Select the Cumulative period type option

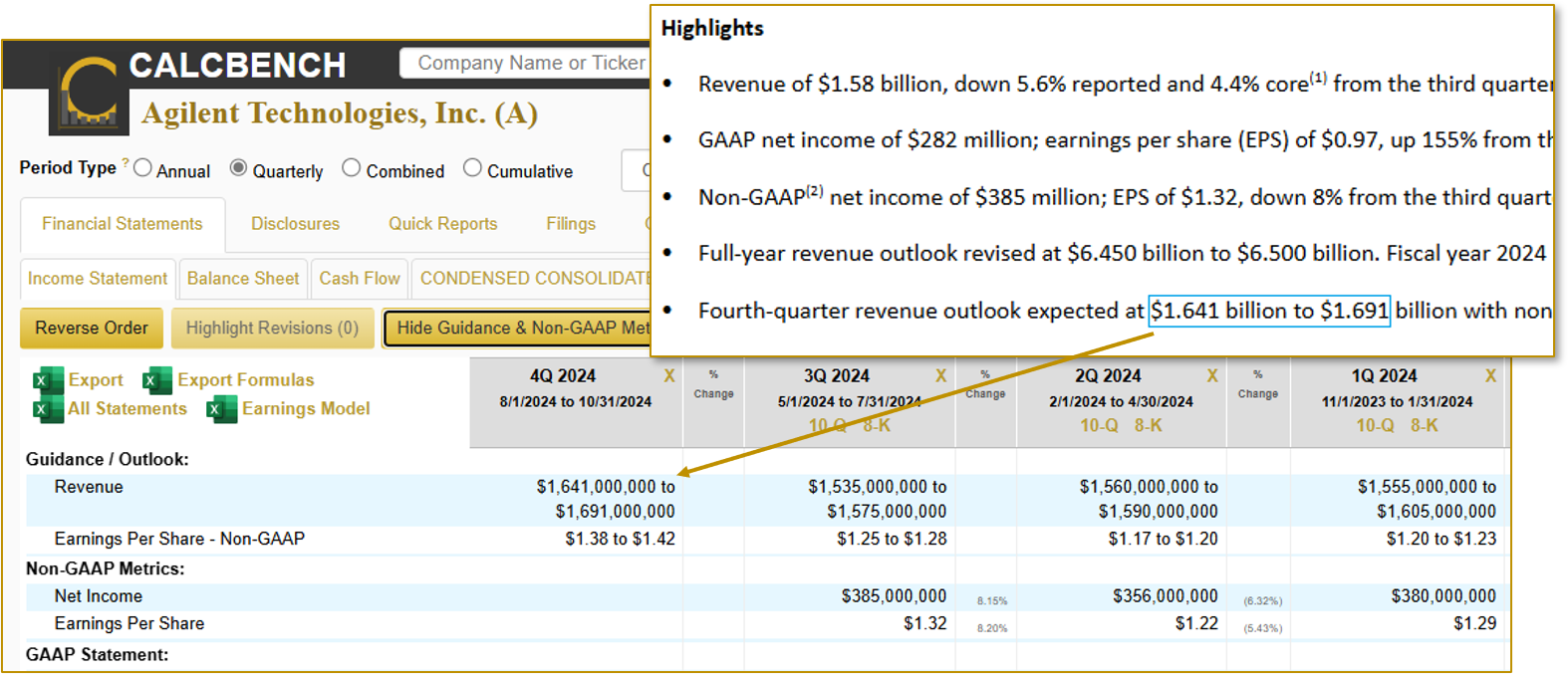point(473,168)
